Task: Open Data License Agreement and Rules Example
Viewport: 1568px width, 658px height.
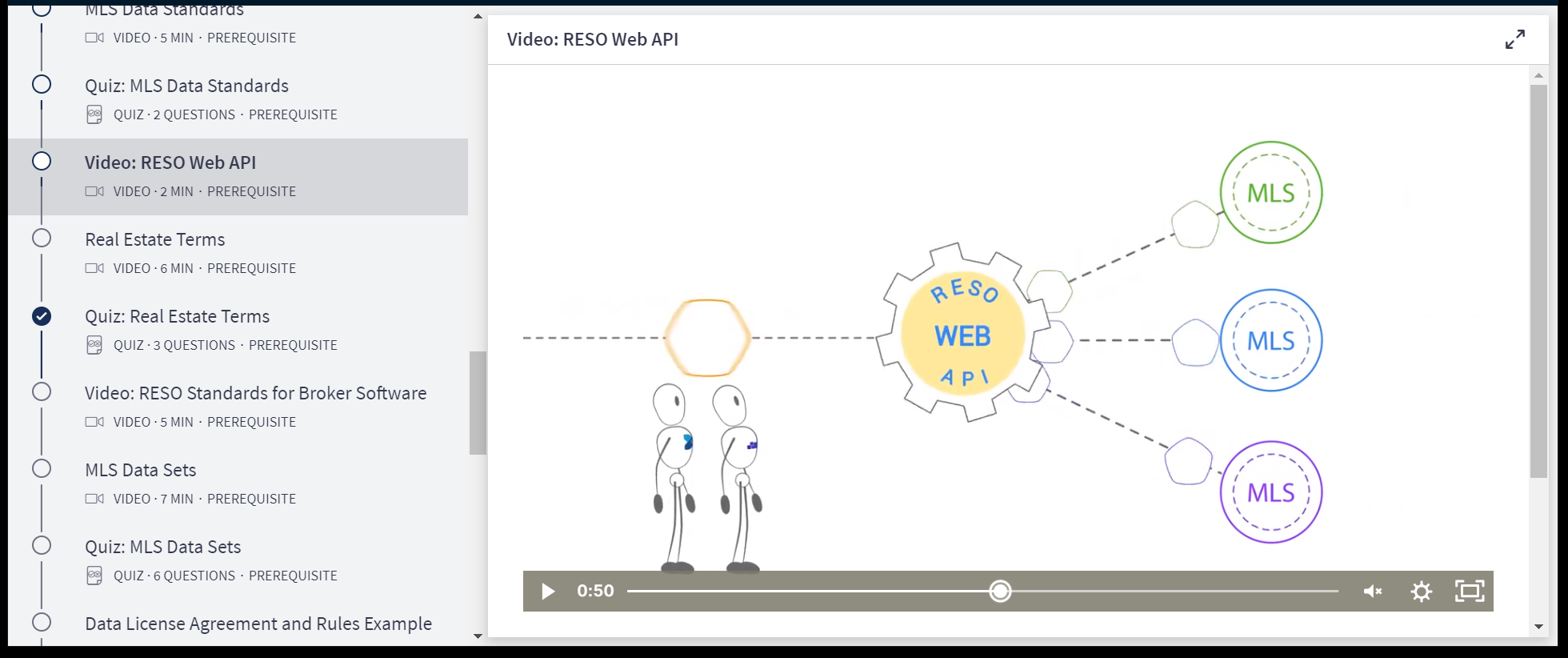Action: click(x=258, y=624)
